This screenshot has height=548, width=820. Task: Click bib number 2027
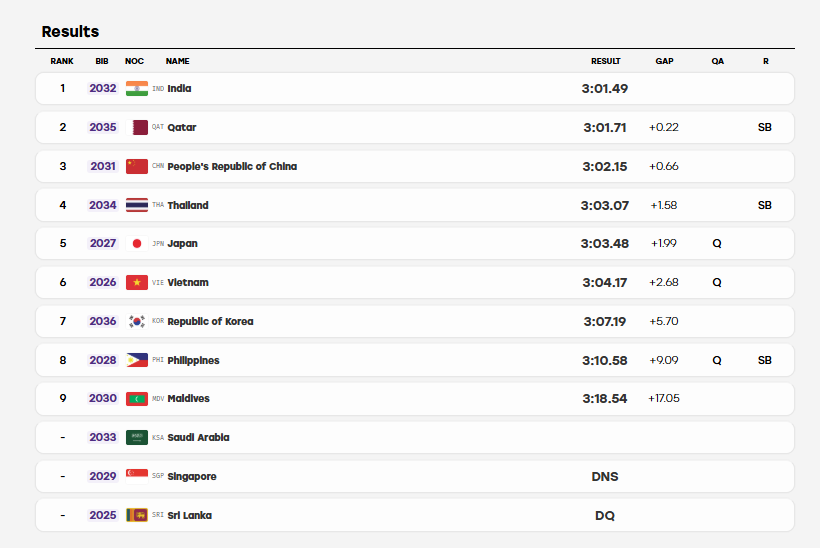click(x=102, y=243)
